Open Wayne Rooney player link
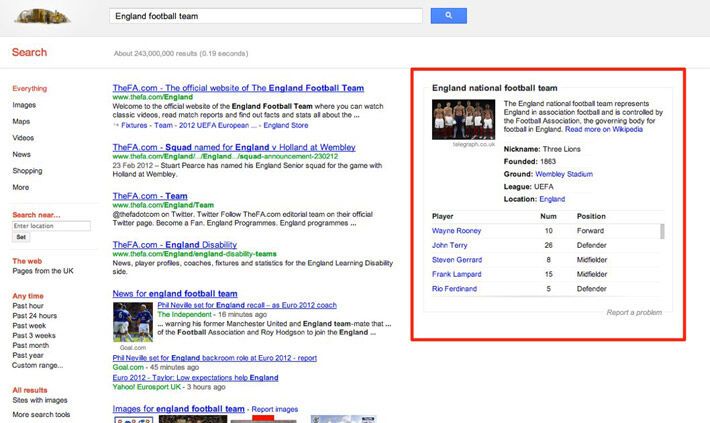The width and height of the screenshot is (710, 423). point(456,231)
